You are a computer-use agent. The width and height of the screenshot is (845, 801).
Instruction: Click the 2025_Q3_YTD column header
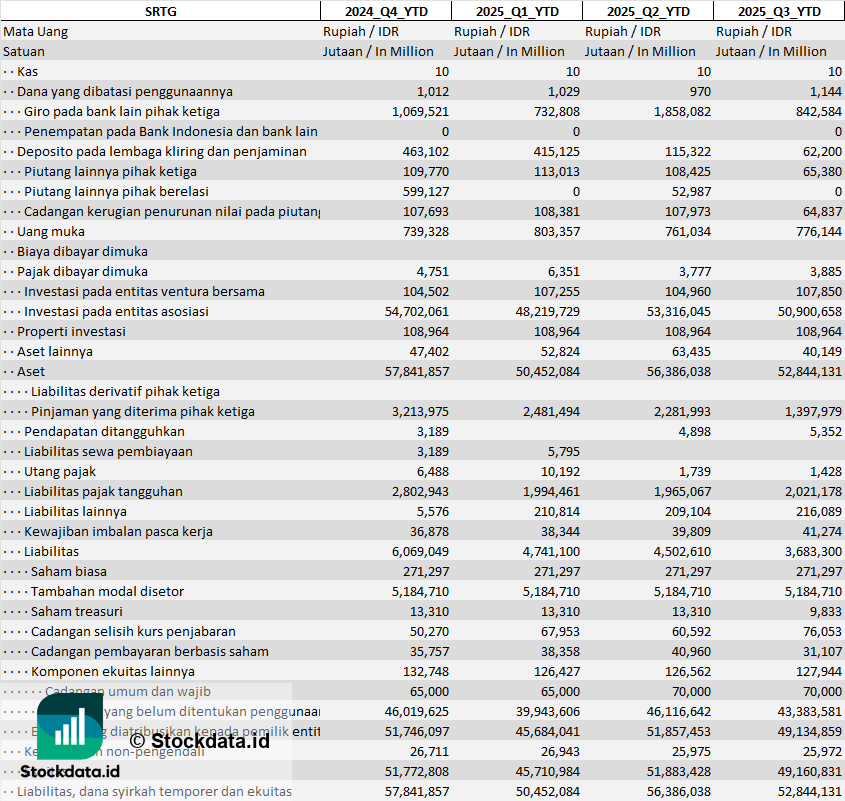(779, 11)
